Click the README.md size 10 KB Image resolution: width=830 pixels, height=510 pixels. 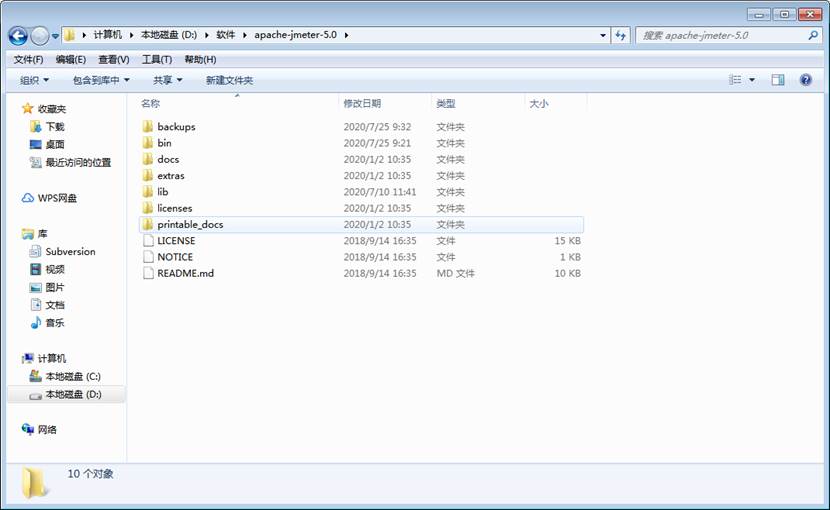[567, 273]
